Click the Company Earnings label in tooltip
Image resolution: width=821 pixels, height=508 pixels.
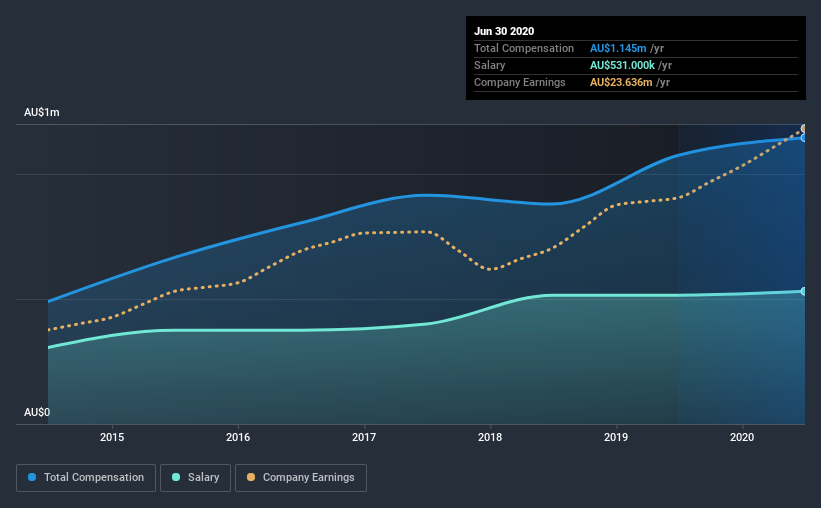click(x=520, y=82)
